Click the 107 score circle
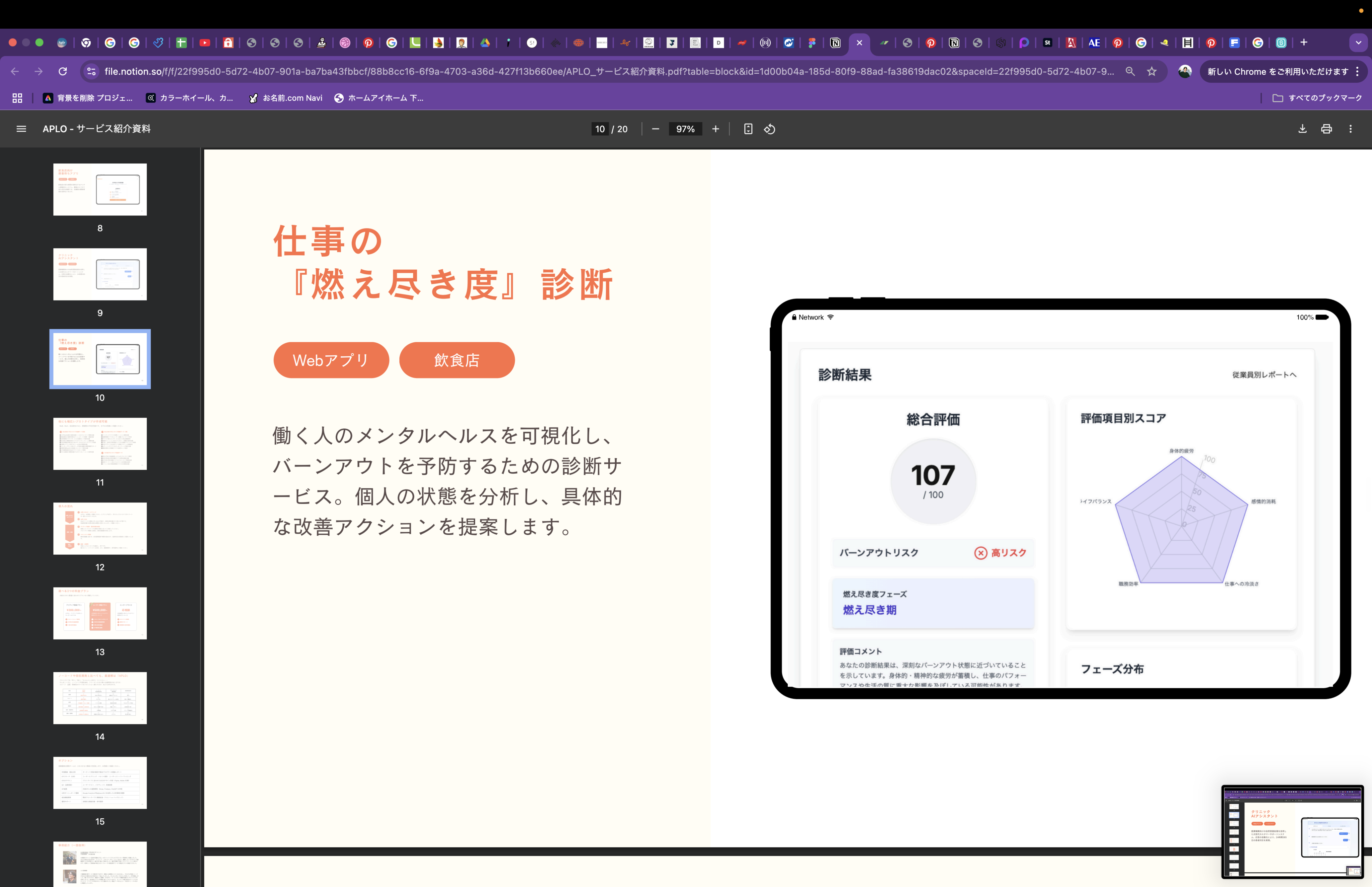The width and height of the screenshot is (1372, 887). [933, 481]
